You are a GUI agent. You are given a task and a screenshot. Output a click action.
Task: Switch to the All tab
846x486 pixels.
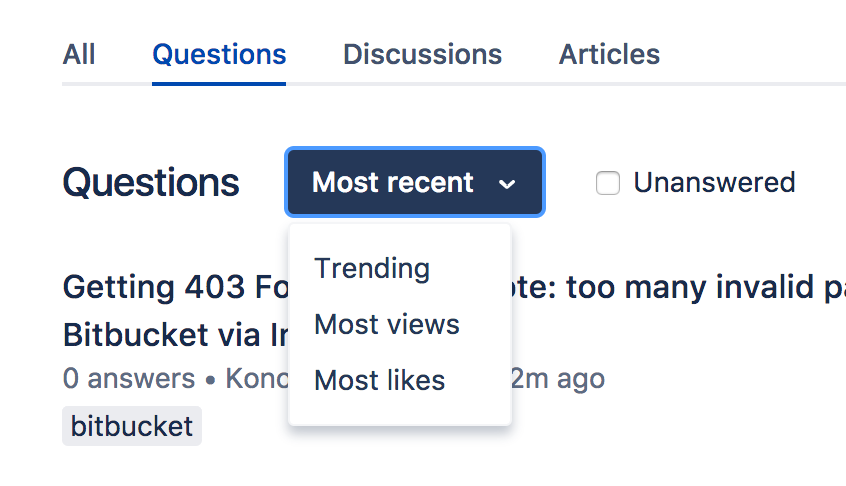click(x=79, y=54)
